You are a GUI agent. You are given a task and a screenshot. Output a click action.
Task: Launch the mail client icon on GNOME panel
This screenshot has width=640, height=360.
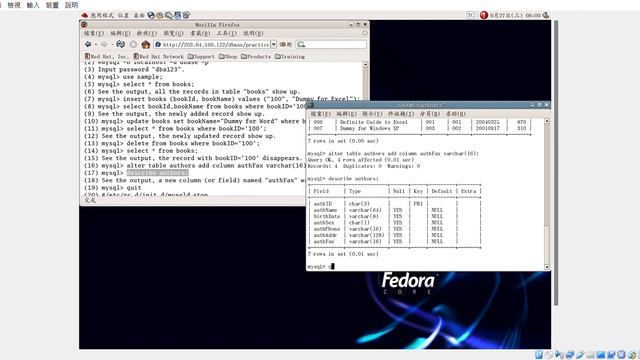(160, 15)
